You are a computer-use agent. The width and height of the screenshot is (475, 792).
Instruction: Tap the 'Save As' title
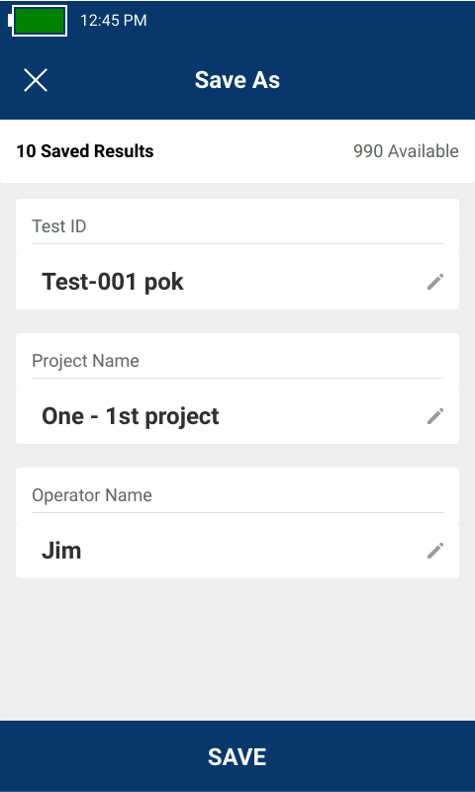[x=238, y=80]
